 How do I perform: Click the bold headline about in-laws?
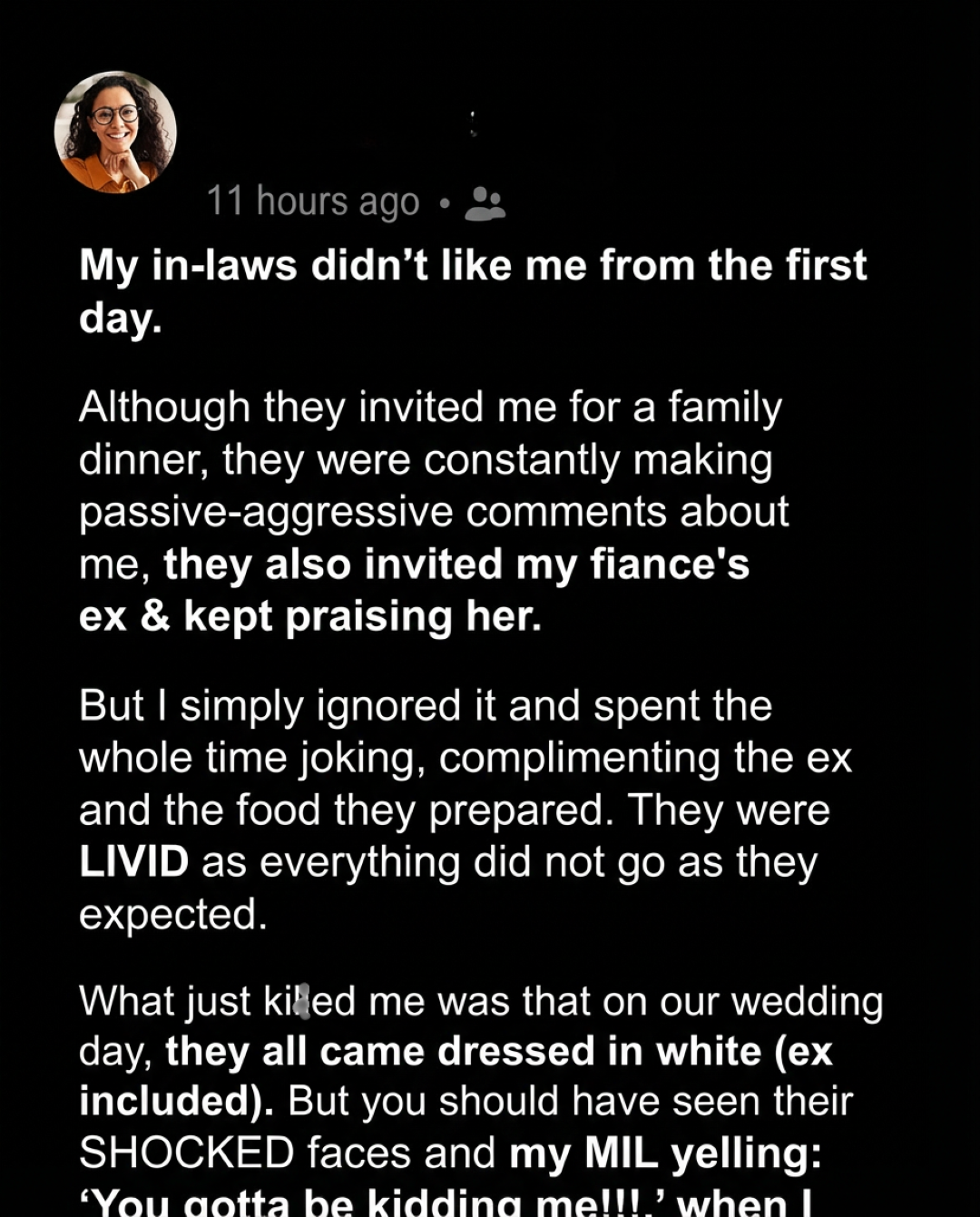click(x=472, y=266)
